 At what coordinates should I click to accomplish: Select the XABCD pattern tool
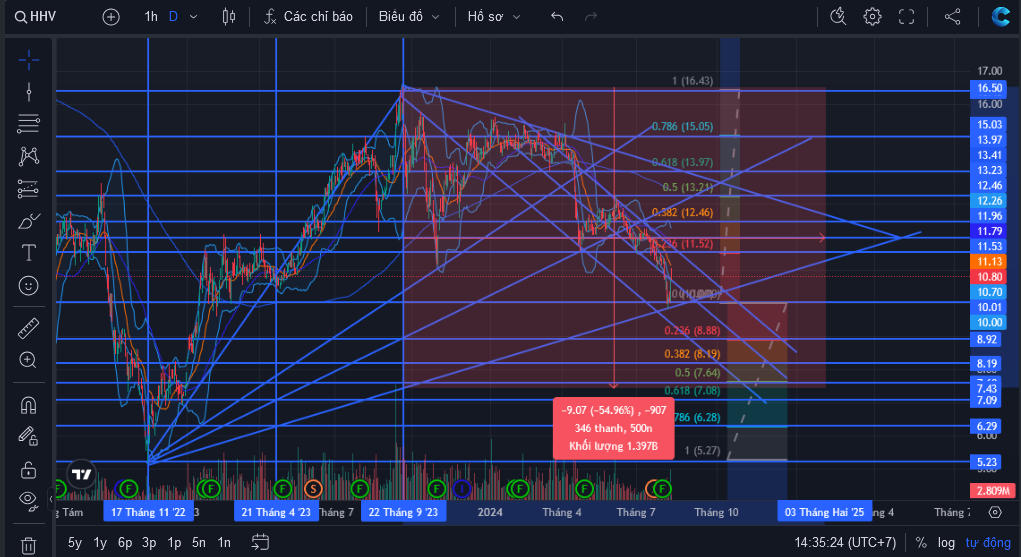pyautogui.click(x=29, y=156)
